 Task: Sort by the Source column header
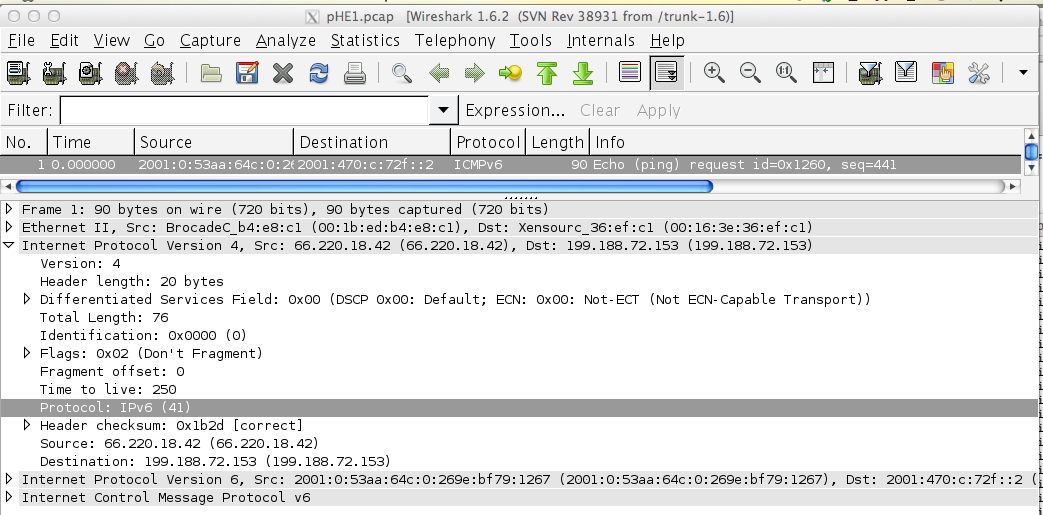214,142
